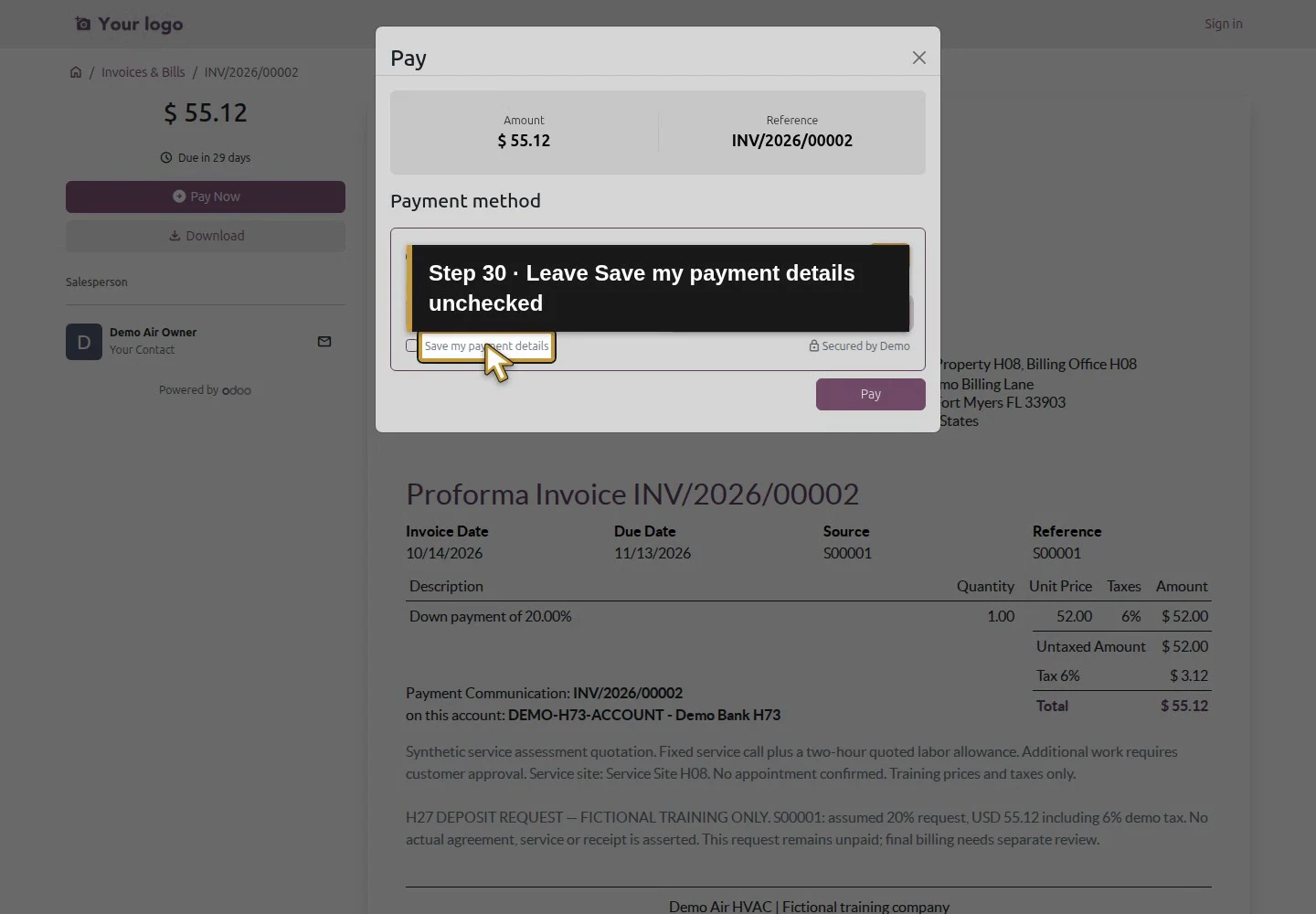Viewport: 1316px width, 914px height.
Task: Click the Pay button in the dialog
Action: pyautogui.click(x=871, y=394)
